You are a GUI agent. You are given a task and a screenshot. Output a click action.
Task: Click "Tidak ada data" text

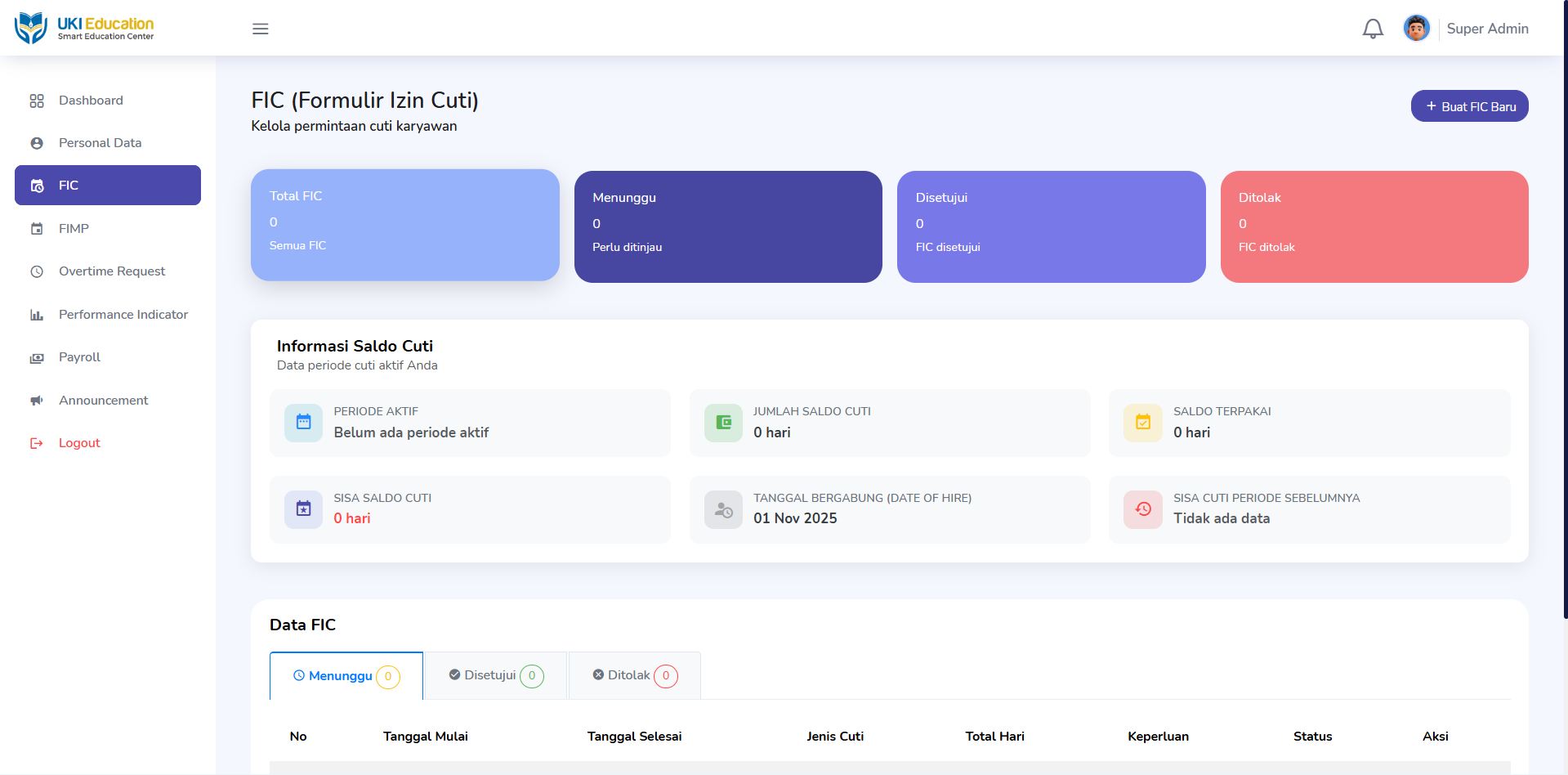[x=1222, y=518]
